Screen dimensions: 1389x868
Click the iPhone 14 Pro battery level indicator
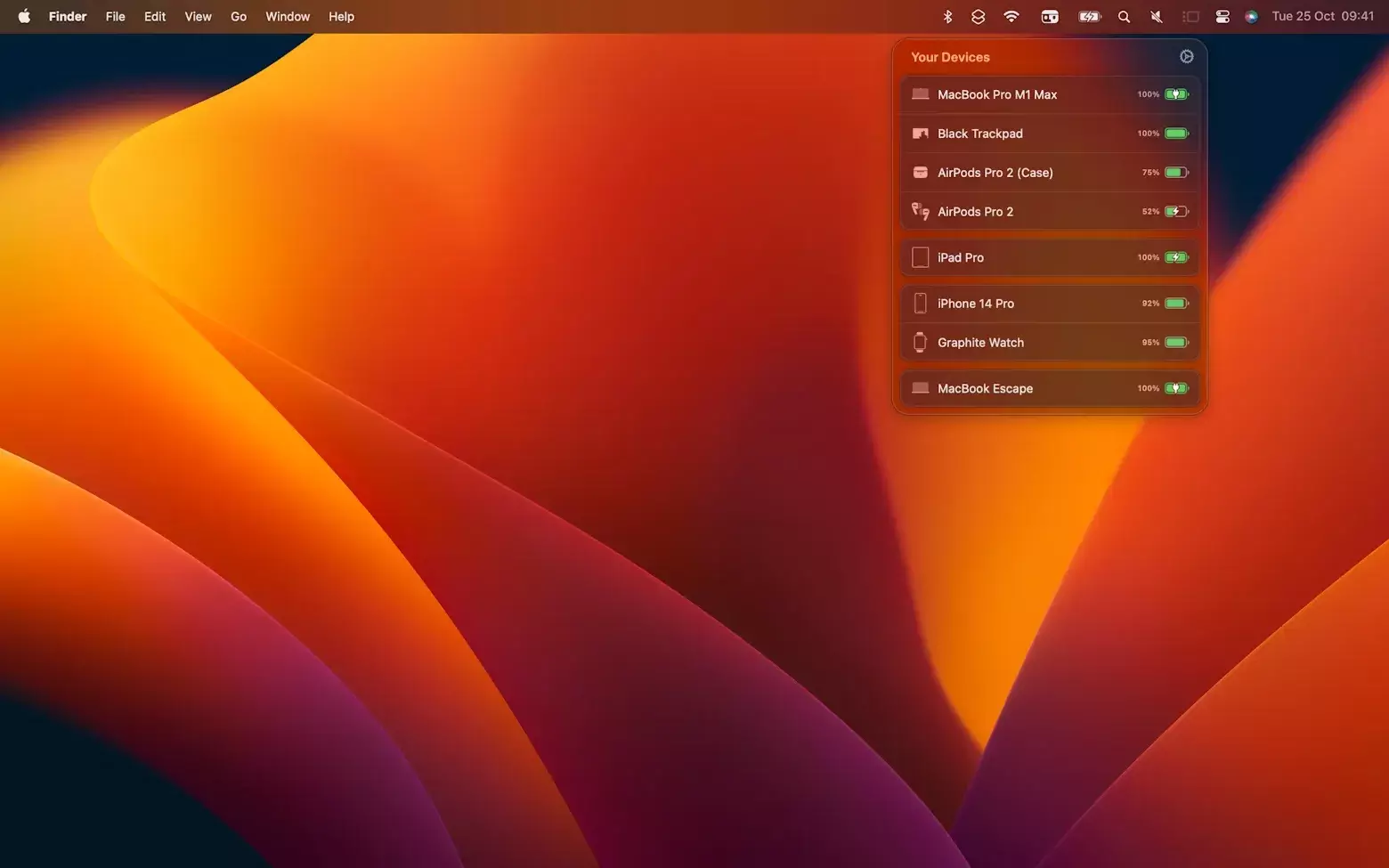click(x=1176, y=304)
